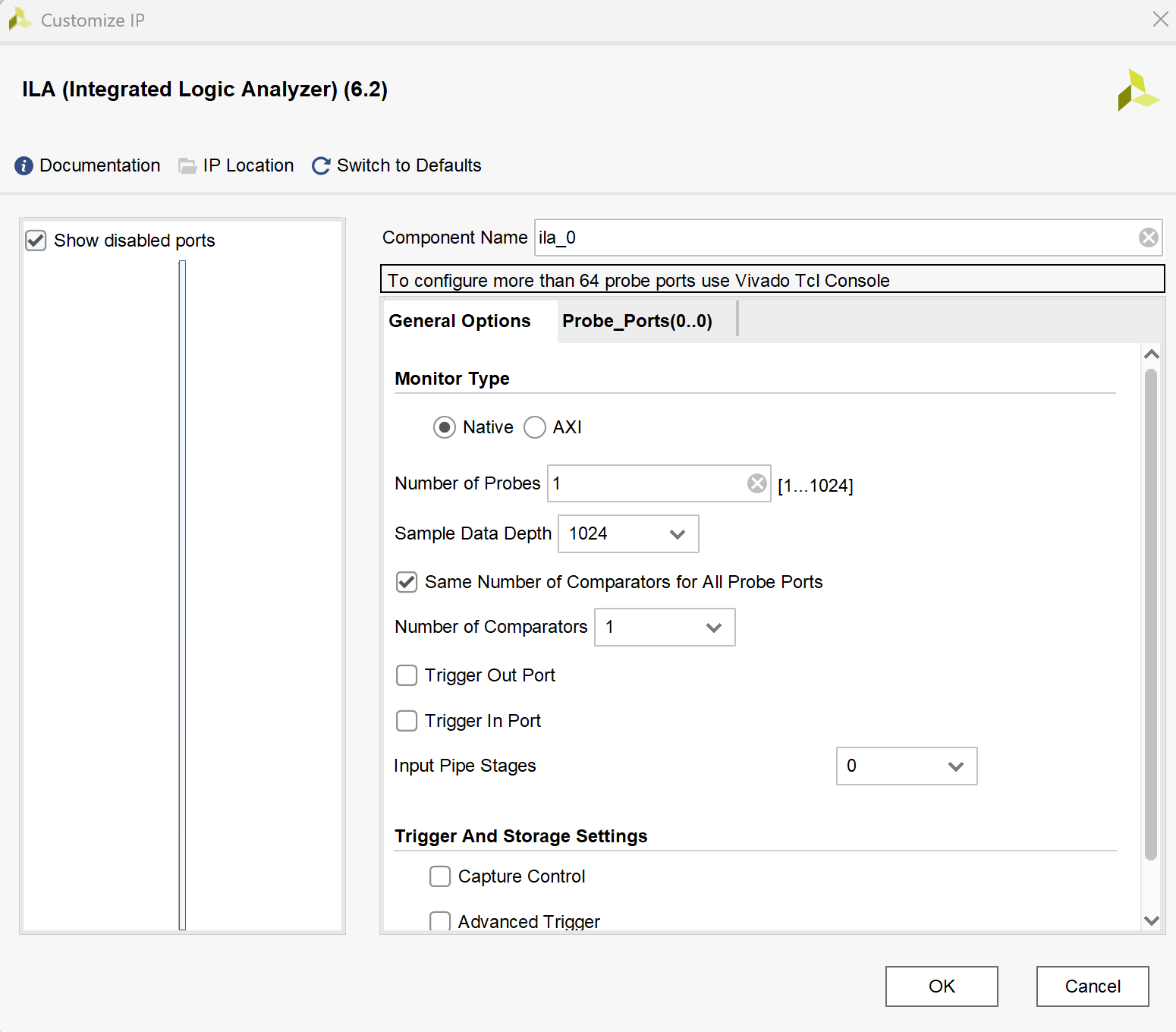Click the Trigger And Storage Settings heading
1176x1032 pixels.
[520, 836]
